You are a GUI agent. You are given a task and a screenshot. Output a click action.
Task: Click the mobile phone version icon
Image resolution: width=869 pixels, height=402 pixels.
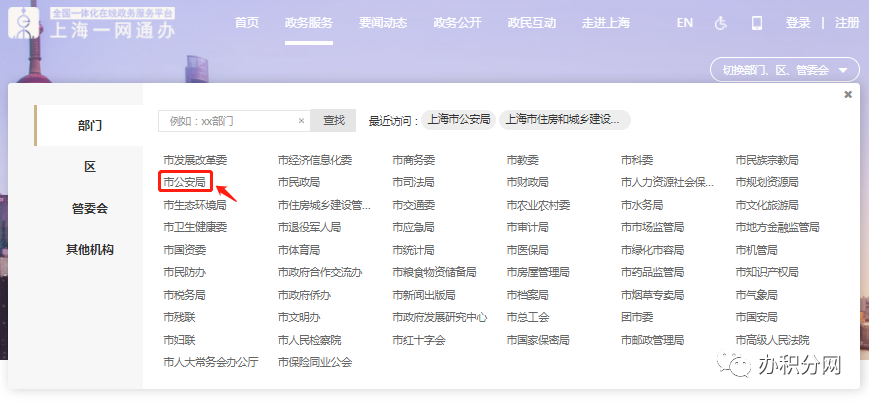coord(756,23)
